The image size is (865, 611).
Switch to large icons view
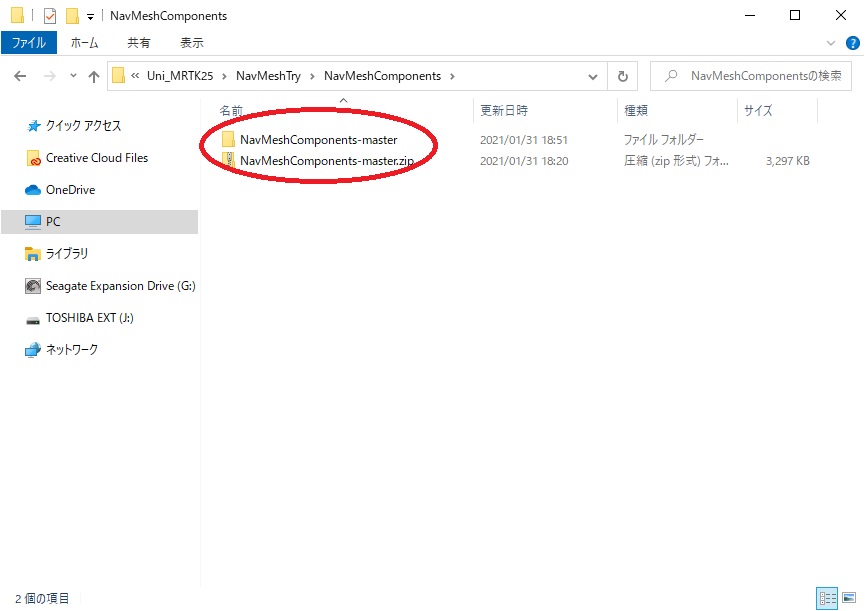pyautogui.click(x=849, y=598)
